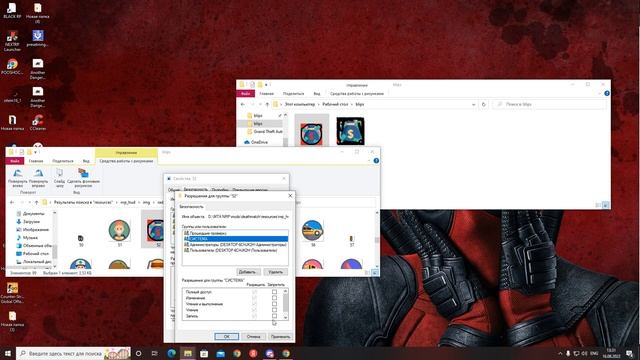Check Deny for Read permission

[274, 310]
